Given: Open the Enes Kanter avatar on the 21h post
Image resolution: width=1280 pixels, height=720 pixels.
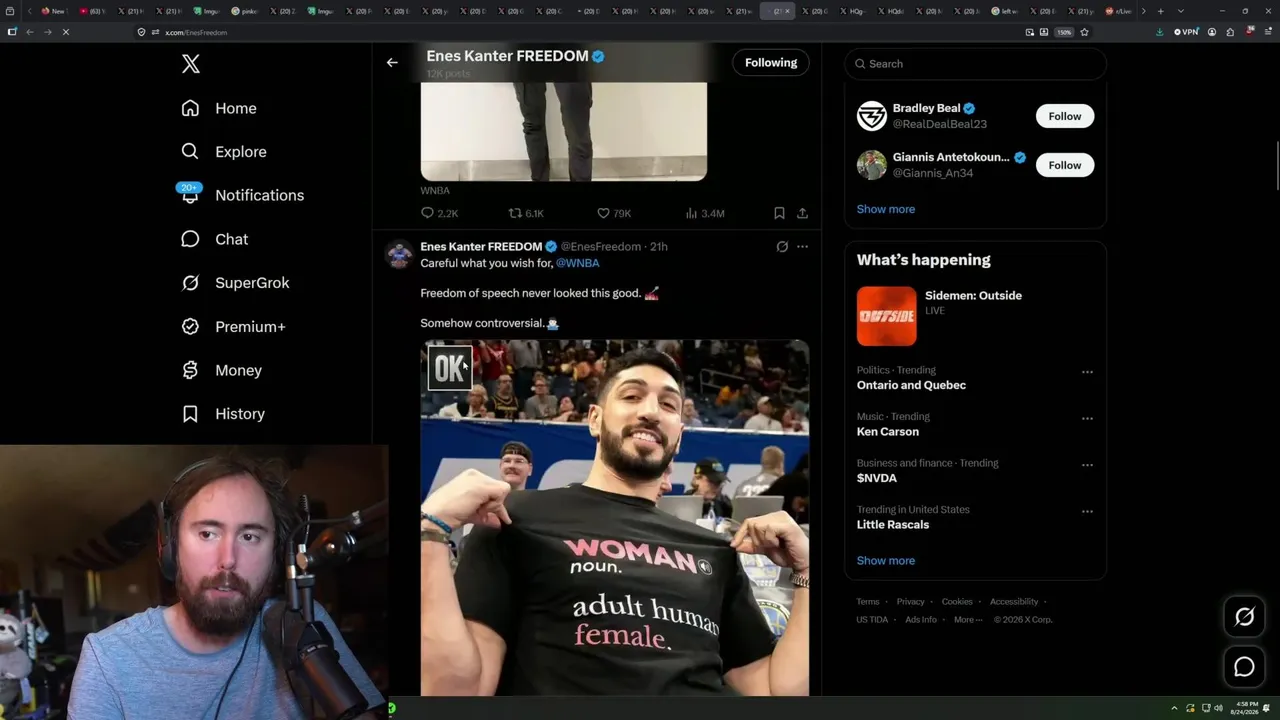Looking at the screenshot, I should coord(400,254).
